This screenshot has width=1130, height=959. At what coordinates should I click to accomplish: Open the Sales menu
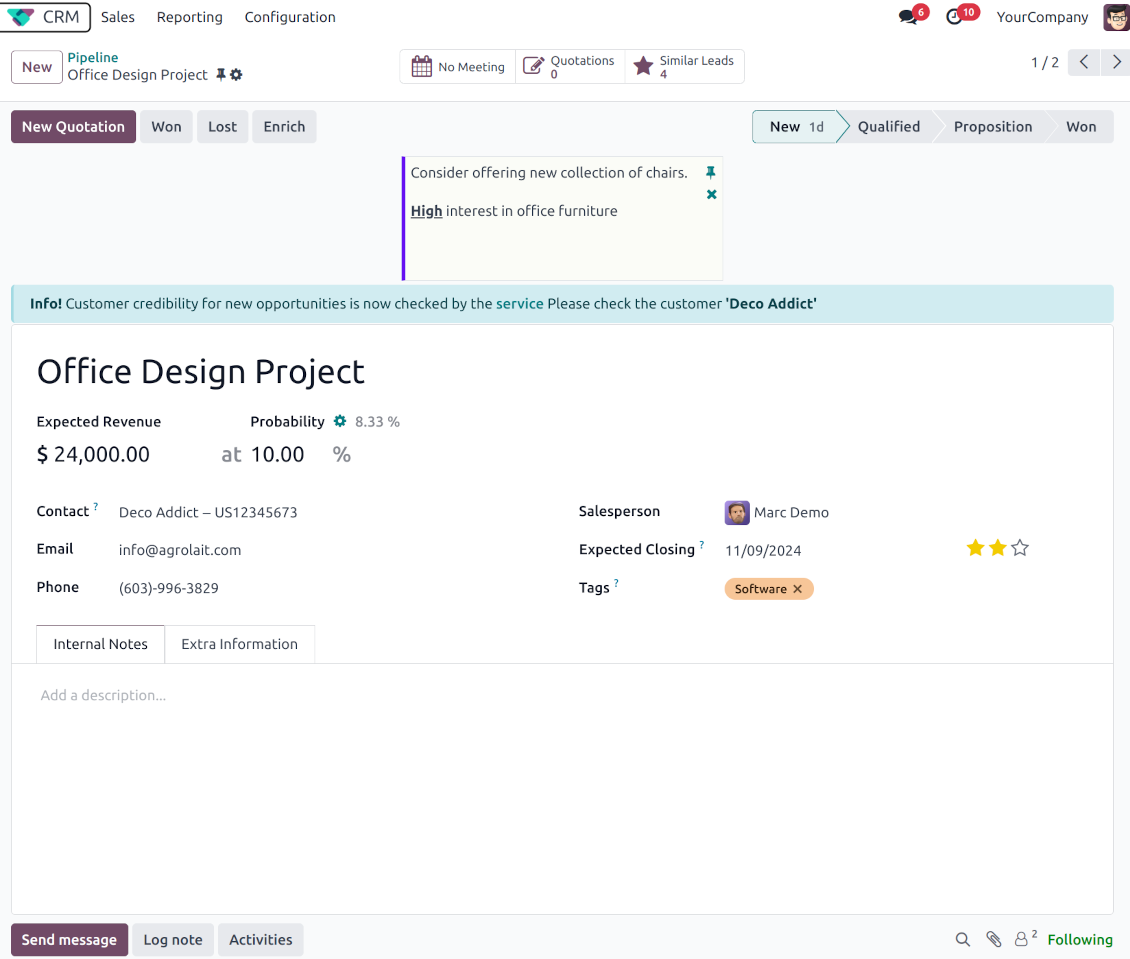tap(118, 17)
